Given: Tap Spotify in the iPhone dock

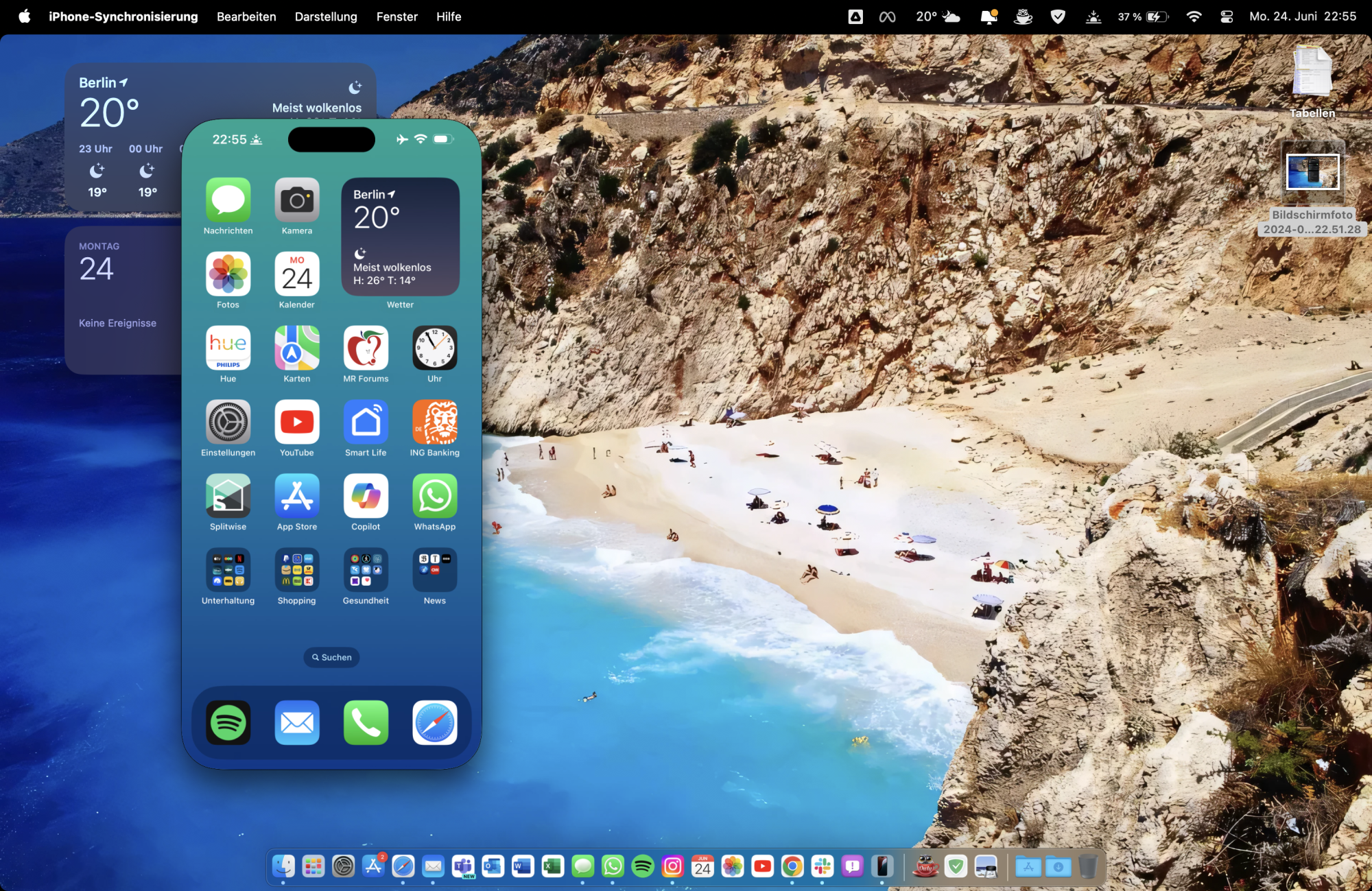Looking at the screenshot, I should click(x=228, y=722).
